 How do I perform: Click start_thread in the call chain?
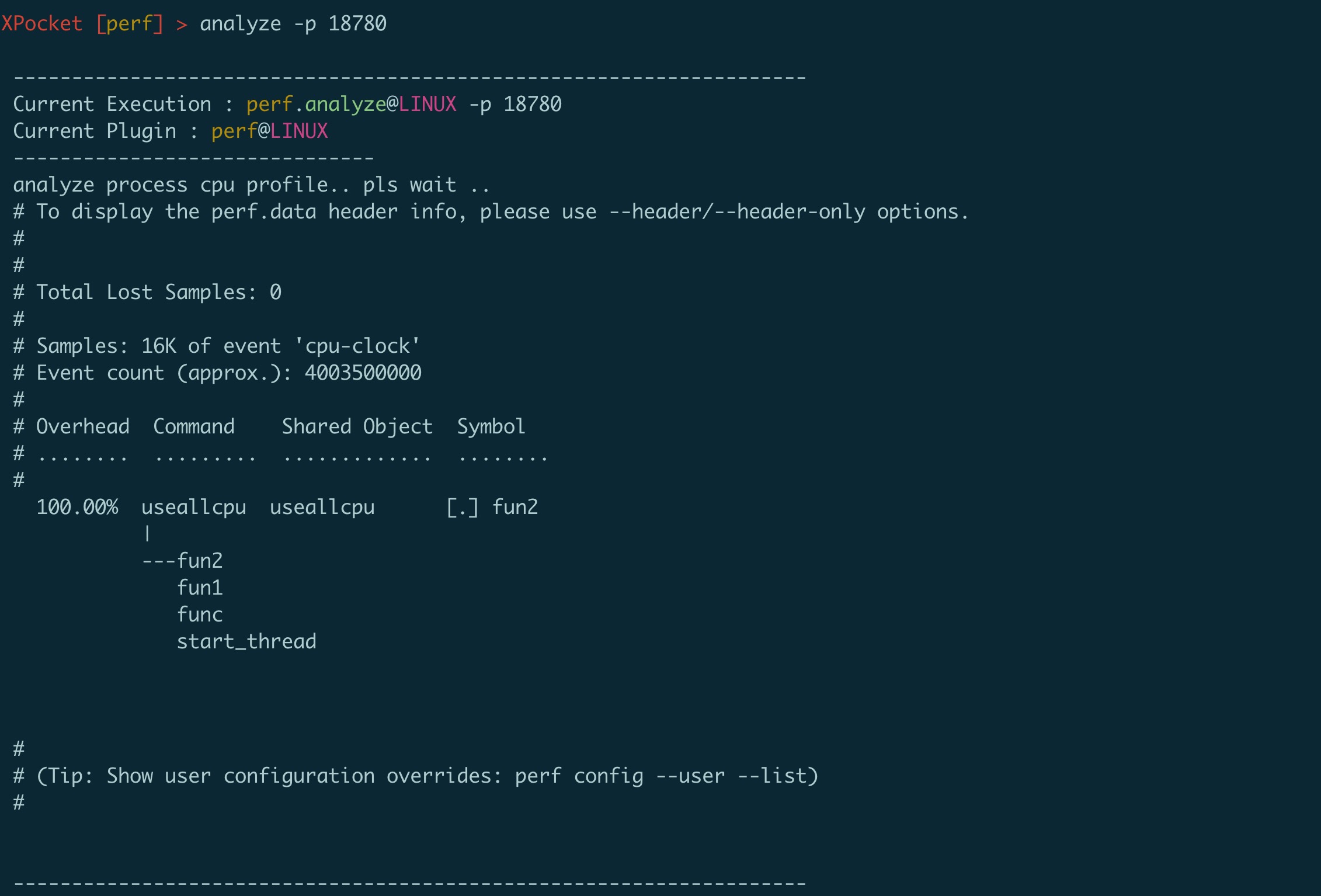(246, 642)
